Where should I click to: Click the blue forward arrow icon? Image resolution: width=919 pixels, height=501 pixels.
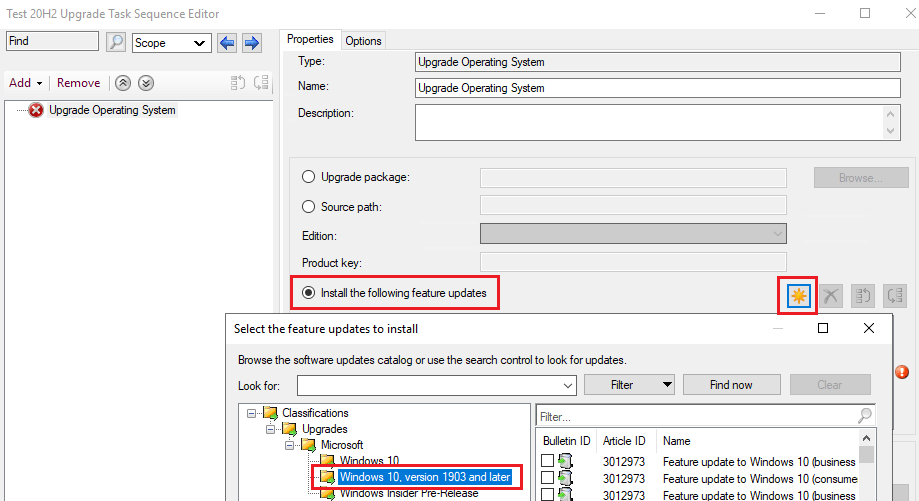pyautogui.click(x=250, y=42)
